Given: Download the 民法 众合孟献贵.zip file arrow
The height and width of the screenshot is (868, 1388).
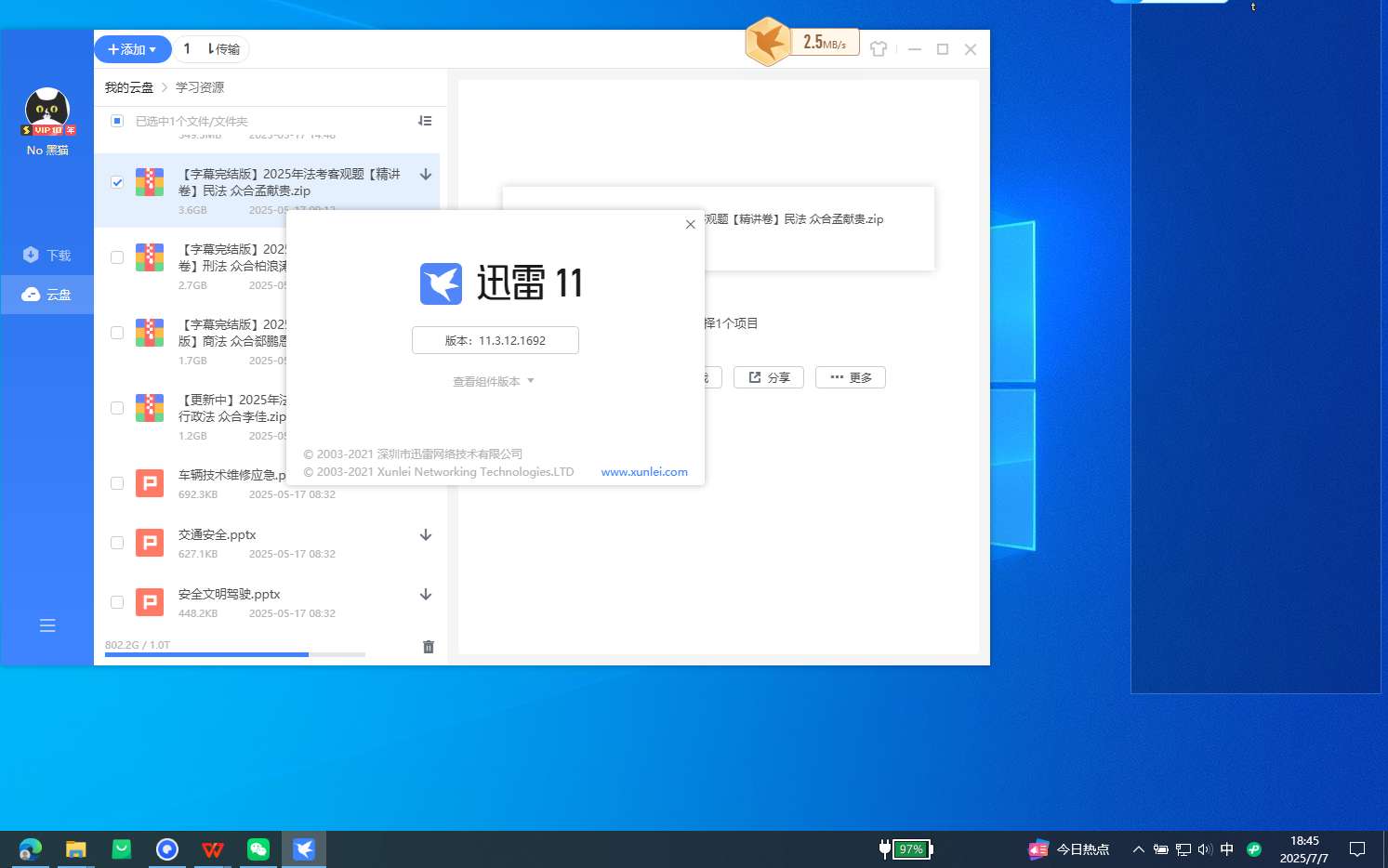Looking at the screenshot, I should [x=426, y=174].
